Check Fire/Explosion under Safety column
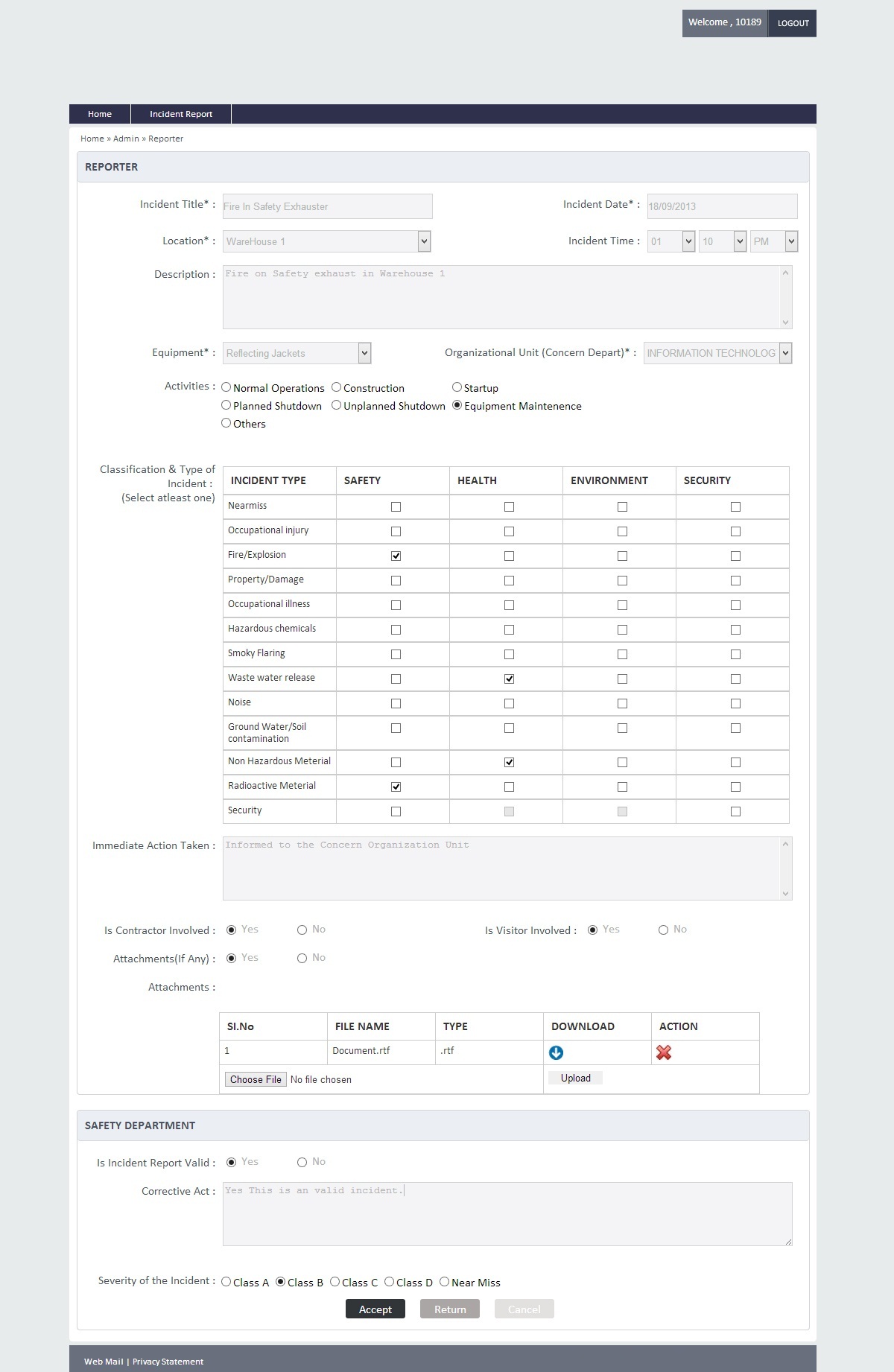Viewport: 894px width, 1372px height. coord(396,556)
